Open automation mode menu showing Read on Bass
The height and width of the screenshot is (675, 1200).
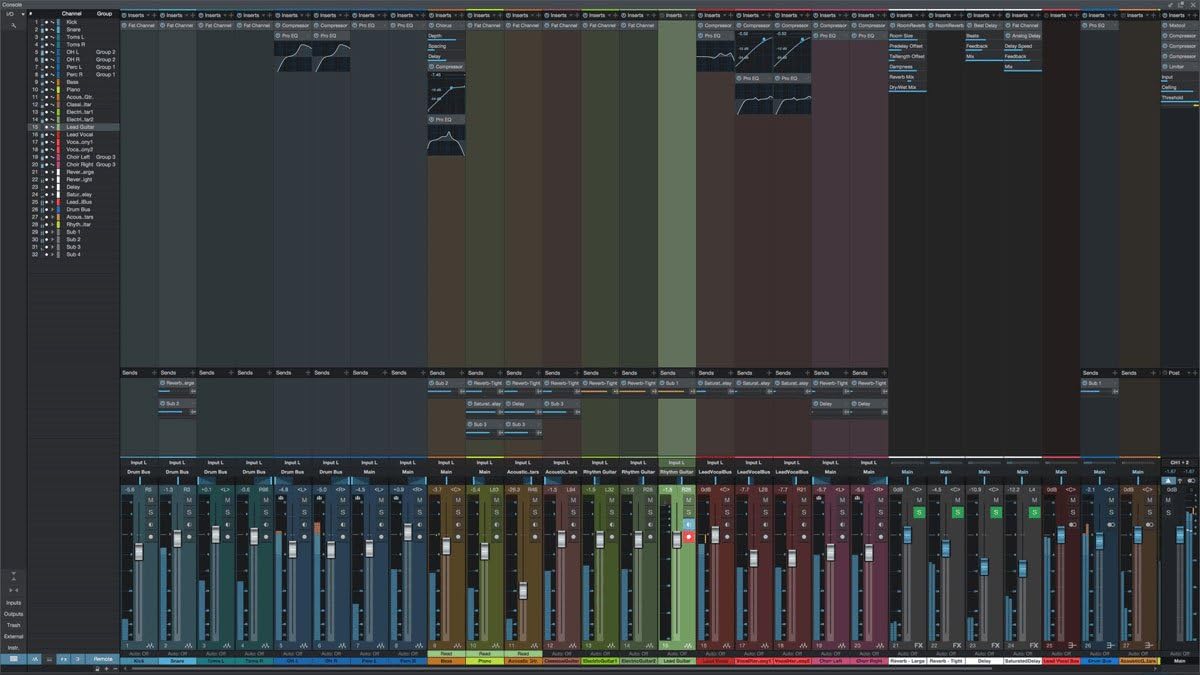pos(446,653)
